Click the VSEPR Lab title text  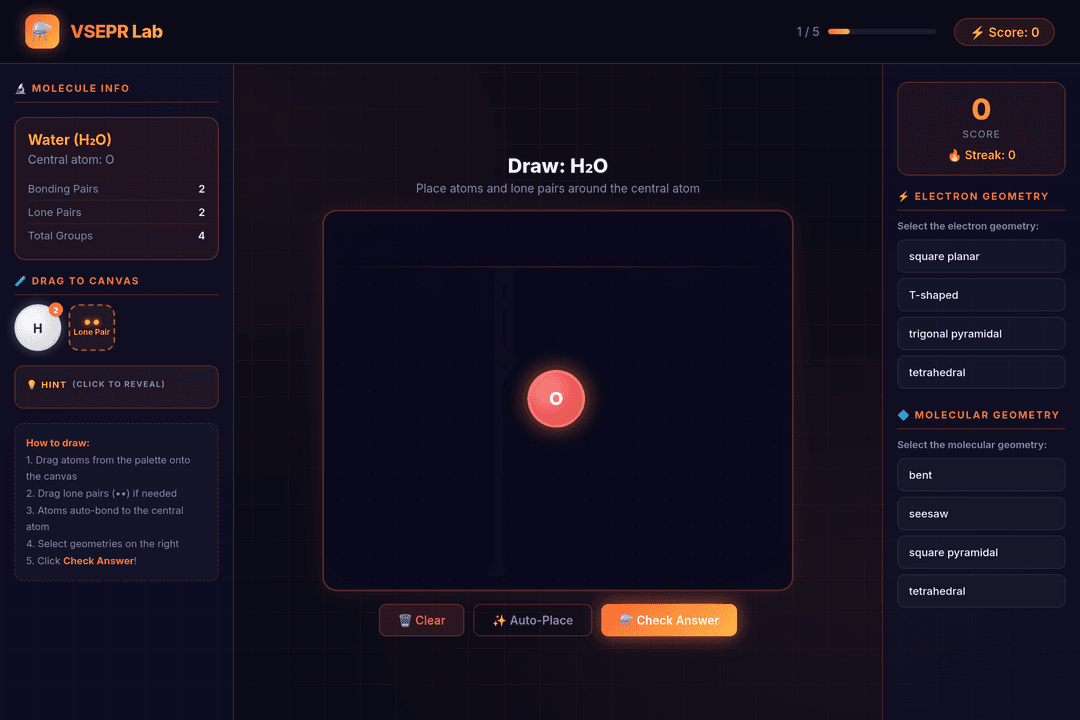(116, 32)
